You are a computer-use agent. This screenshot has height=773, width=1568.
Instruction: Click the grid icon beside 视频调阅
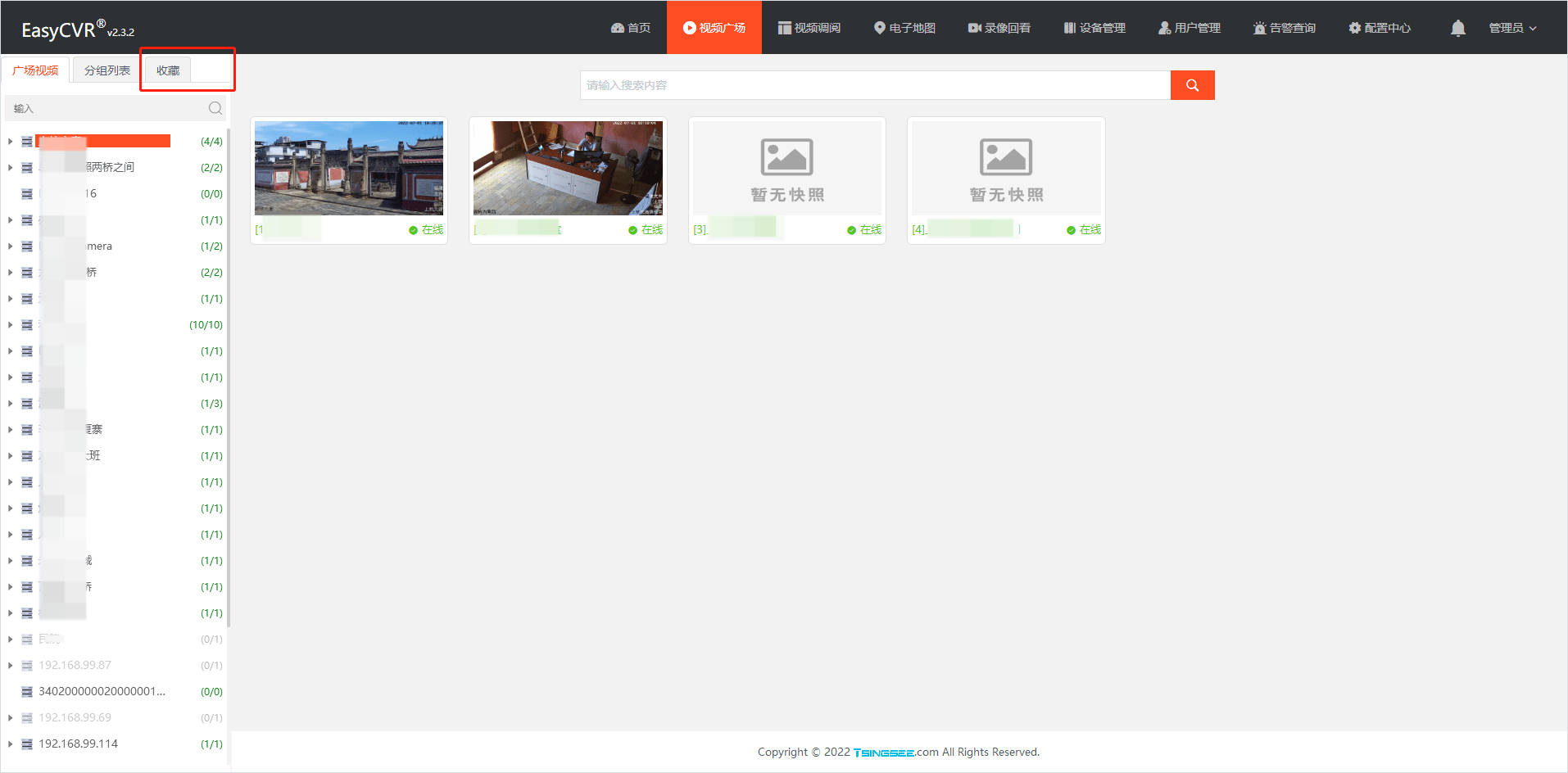785,28
